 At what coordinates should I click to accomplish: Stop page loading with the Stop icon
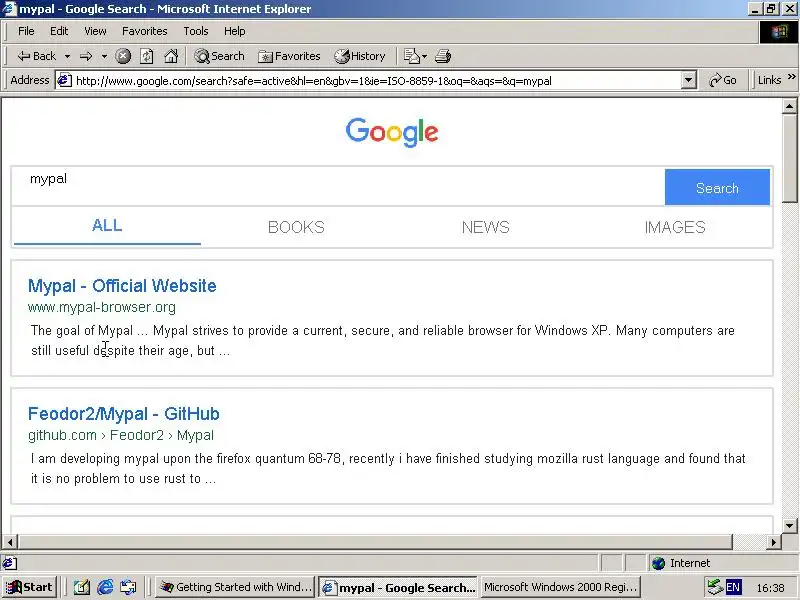click(123, 56)
